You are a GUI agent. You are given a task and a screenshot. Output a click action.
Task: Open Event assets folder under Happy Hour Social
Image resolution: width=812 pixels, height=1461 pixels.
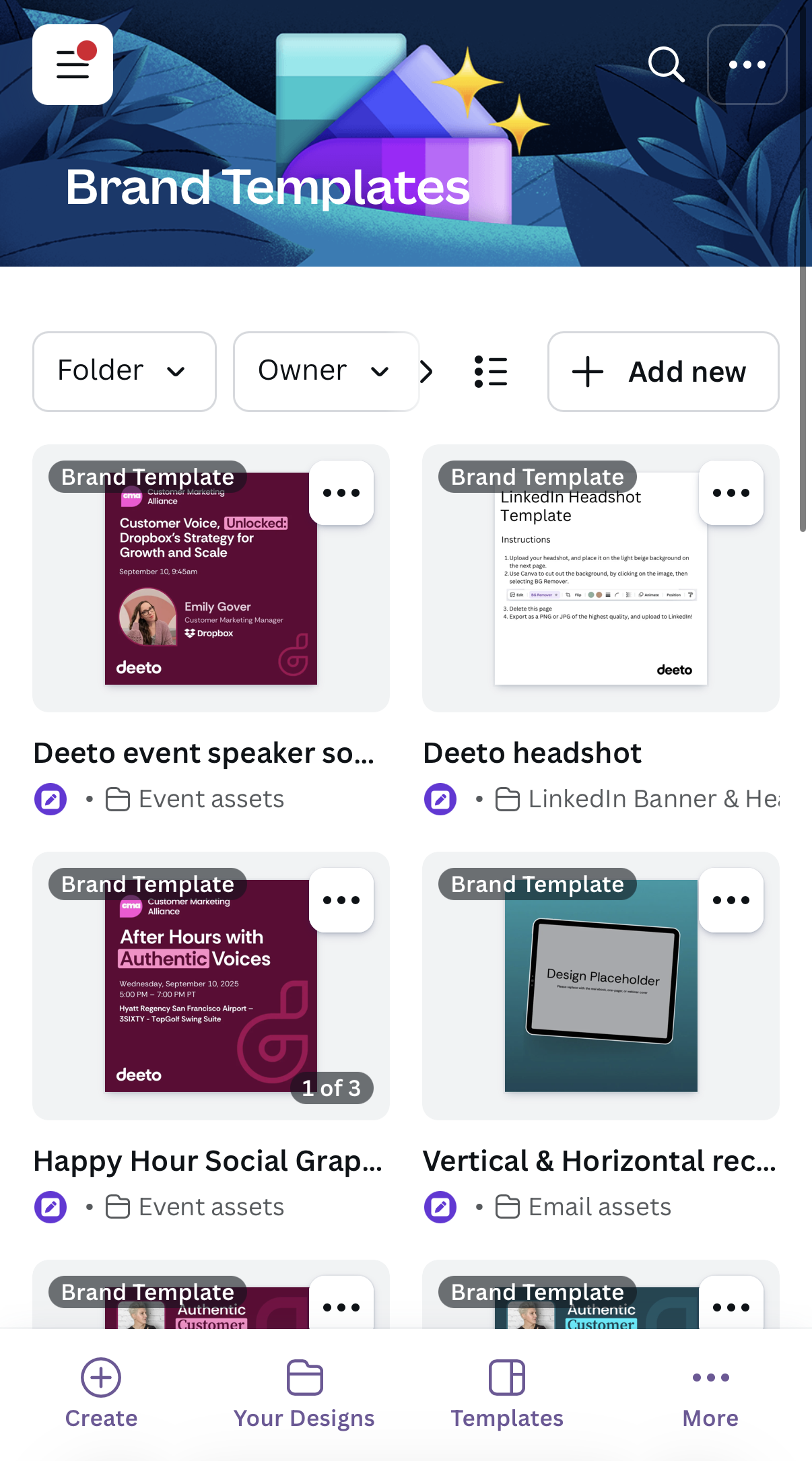[x=195, y=1207]
